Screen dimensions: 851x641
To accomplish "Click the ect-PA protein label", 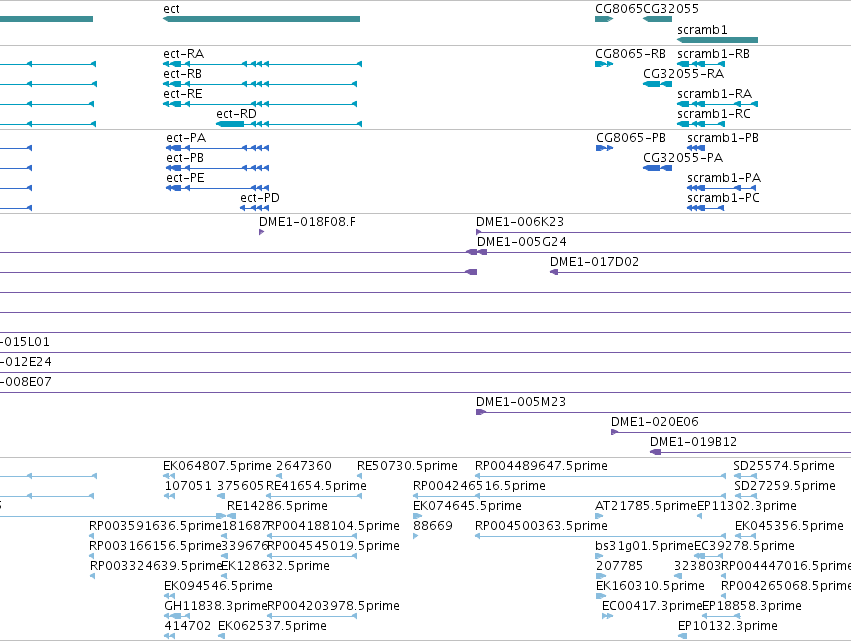I will point(186,138).
